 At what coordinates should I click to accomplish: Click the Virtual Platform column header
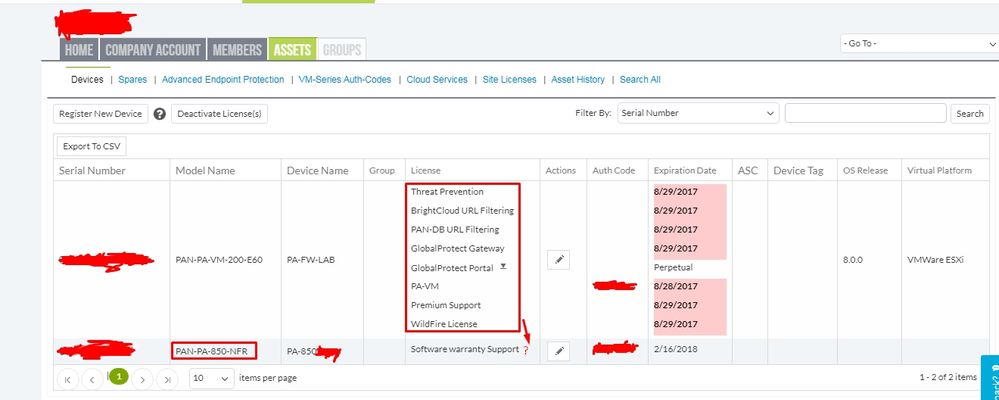click(x=939, y=170)
